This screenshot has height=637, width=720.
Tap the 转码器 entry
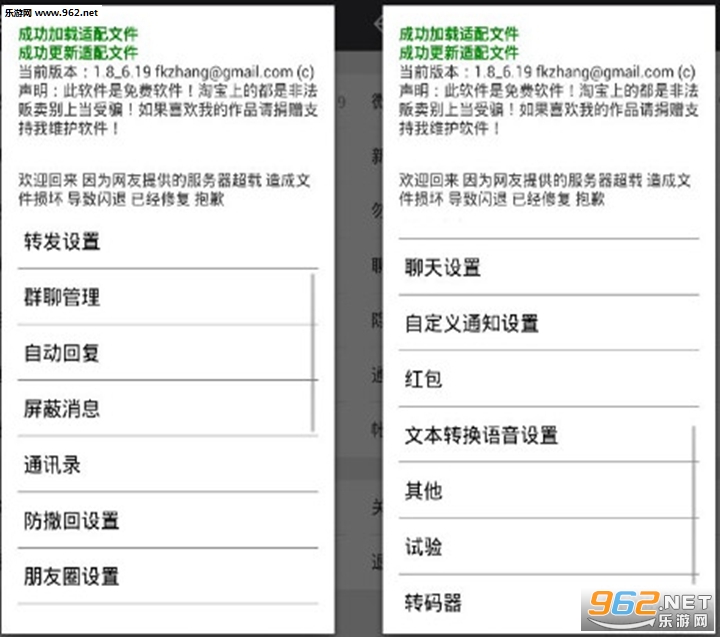click(434, 603)
